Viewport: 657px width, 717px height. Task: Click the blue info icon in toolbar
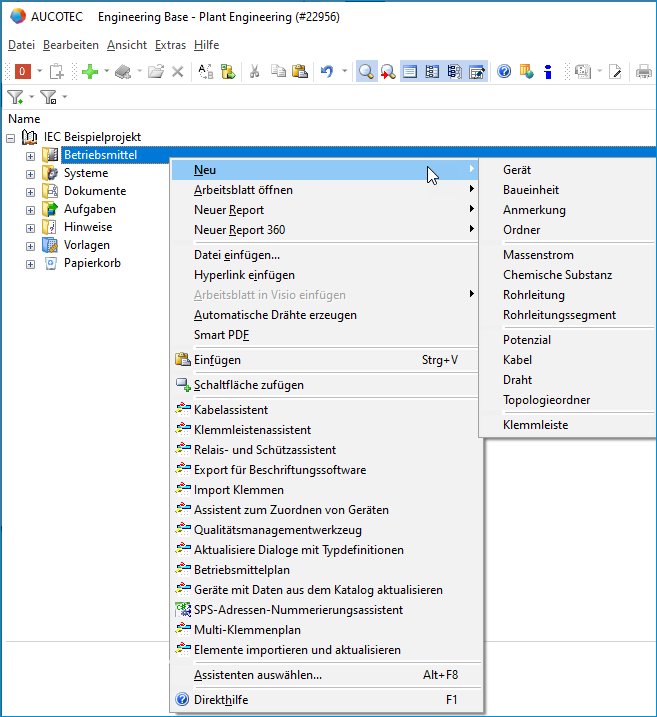[x=548, y=71]
